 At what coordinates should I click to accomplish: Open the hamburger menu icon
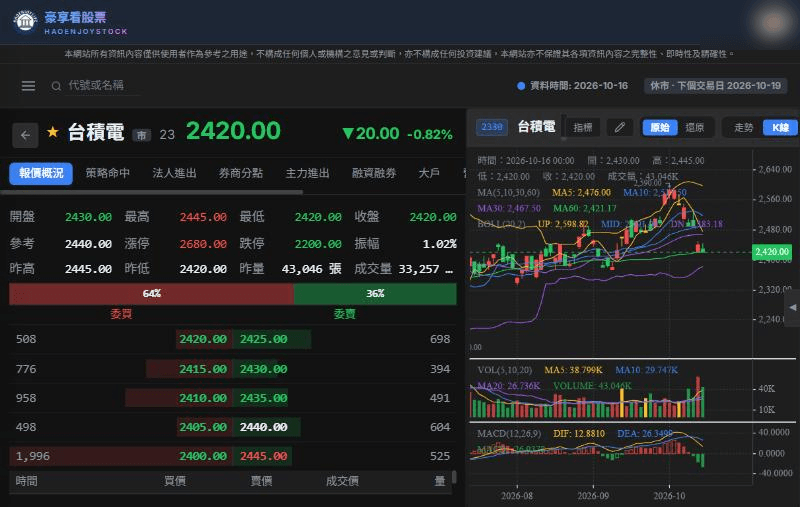[29, 86]
